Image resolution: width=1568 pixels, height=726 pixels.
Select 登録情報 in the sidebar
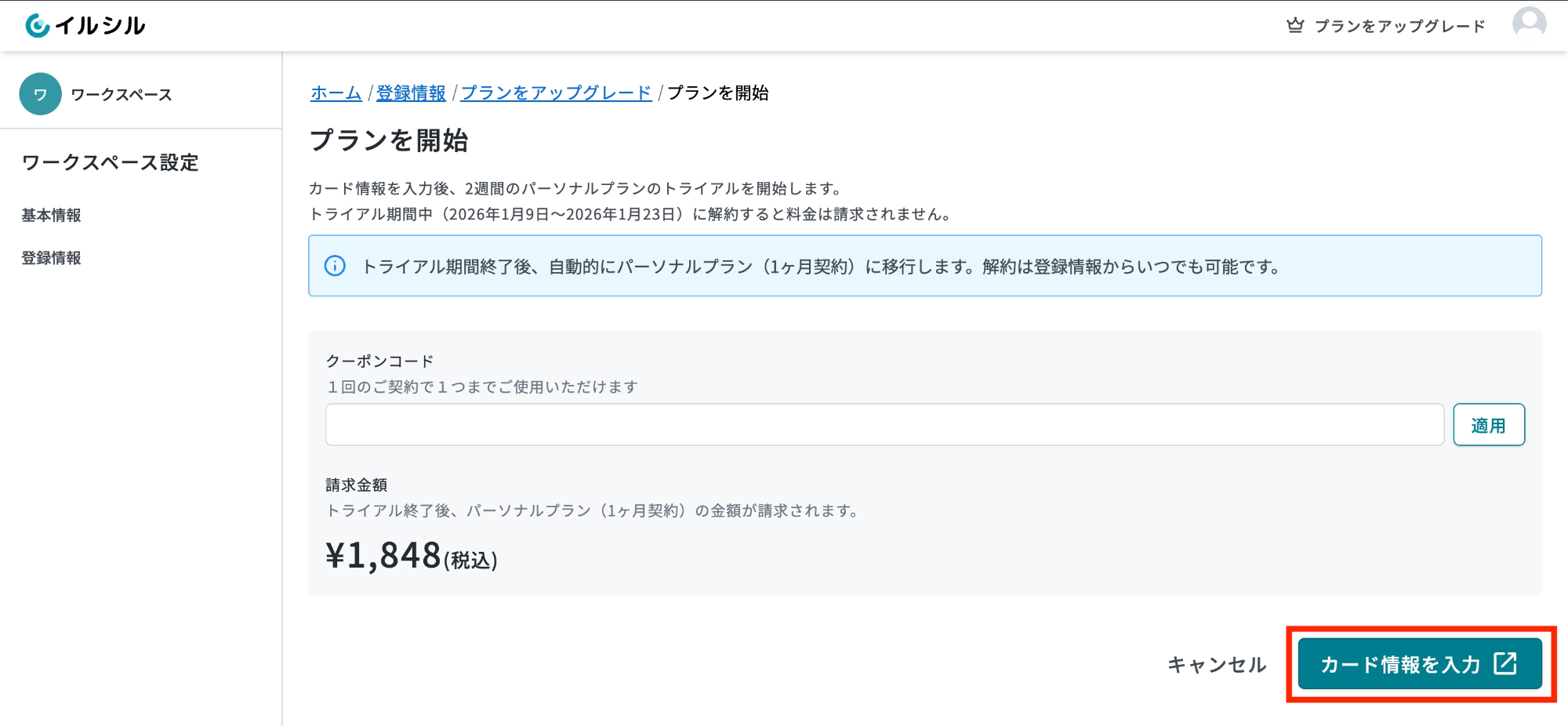pos(51,258)
